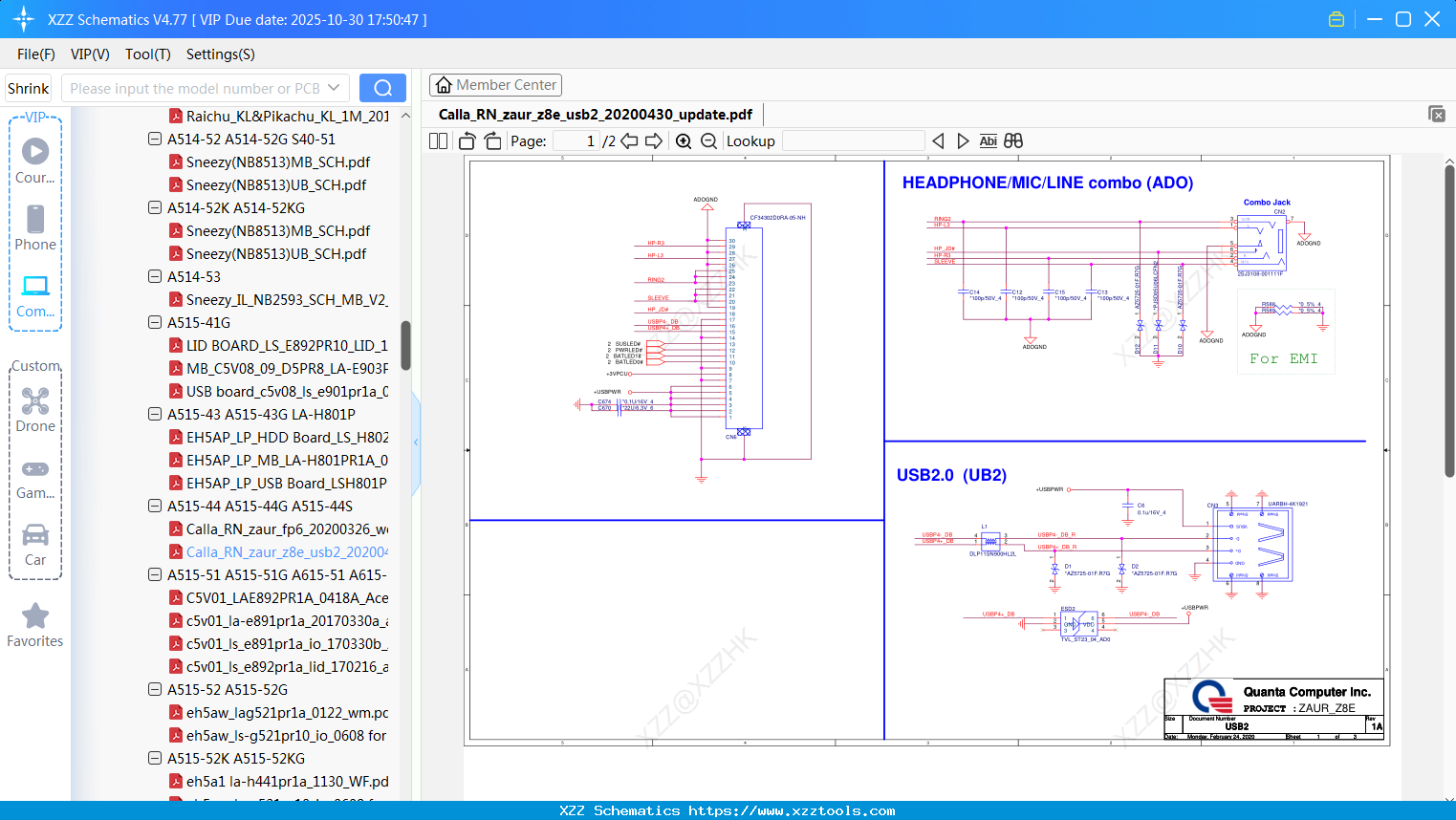Go to the next page arrow

654,141
